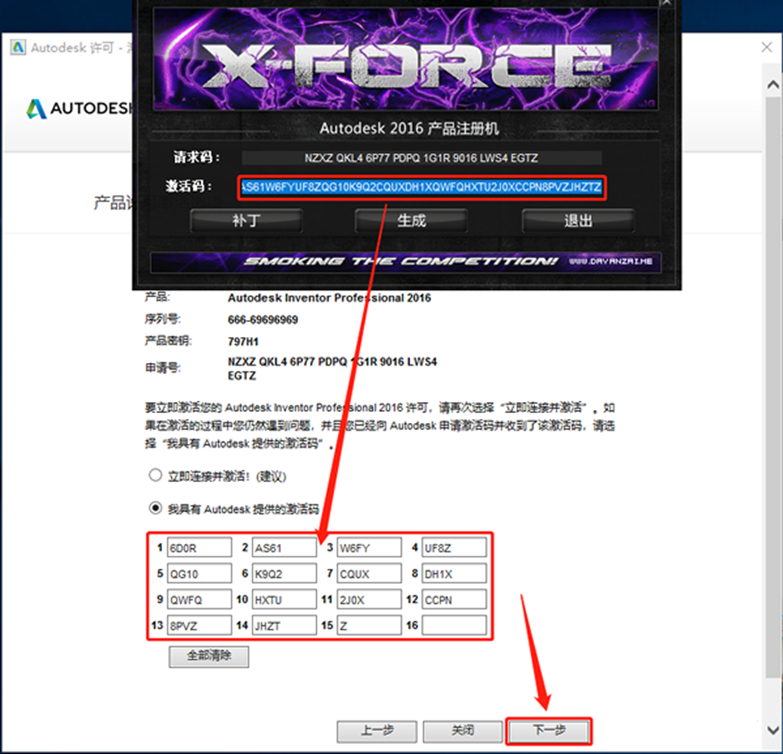Click activation code box 11 containing 2J0X
Viewport: 783px width, 754px height.
pyautogui.click(x=369, y=599)
